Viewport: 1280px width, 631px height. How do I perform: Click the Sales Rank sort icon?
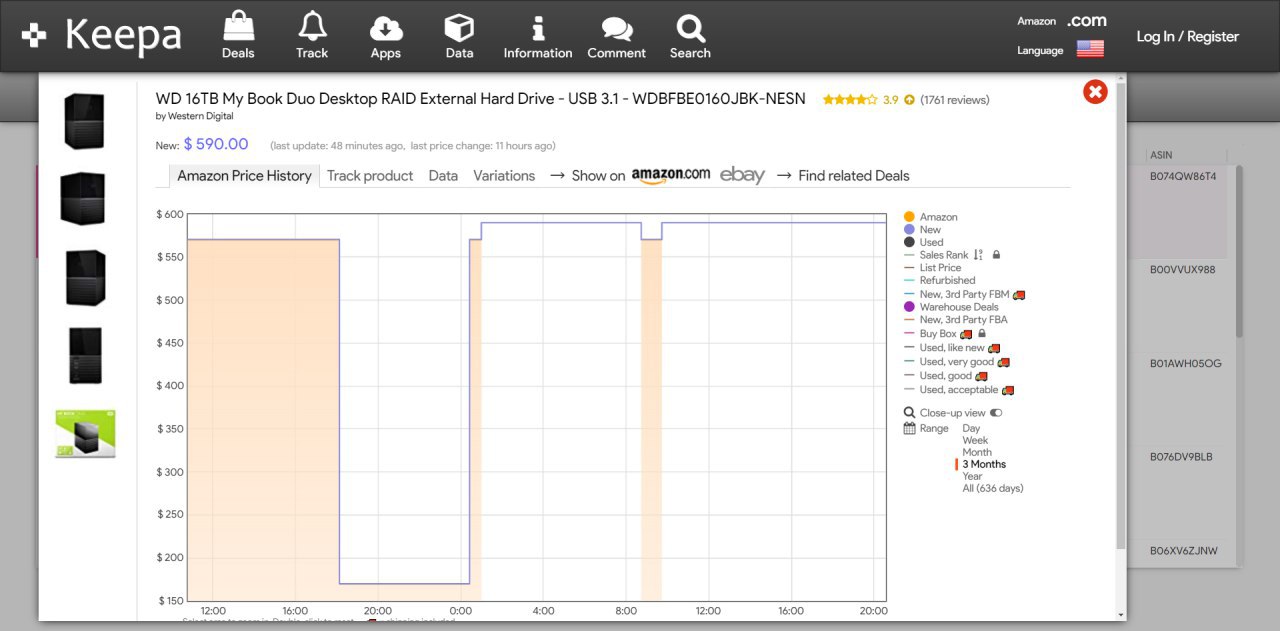coord(978,255)
